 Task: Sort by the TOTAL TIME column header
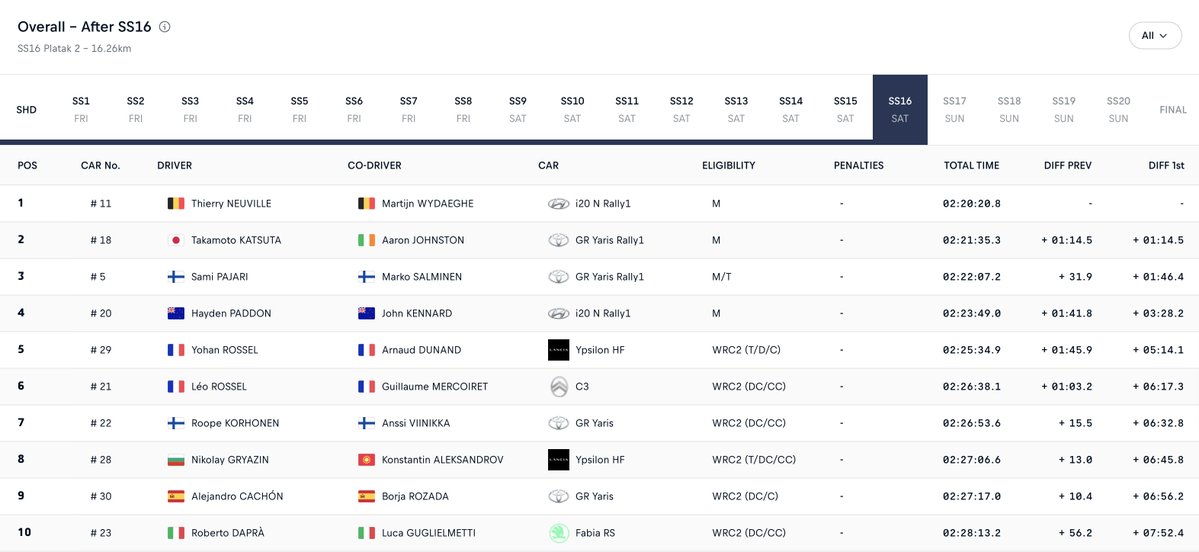point(971,166)
